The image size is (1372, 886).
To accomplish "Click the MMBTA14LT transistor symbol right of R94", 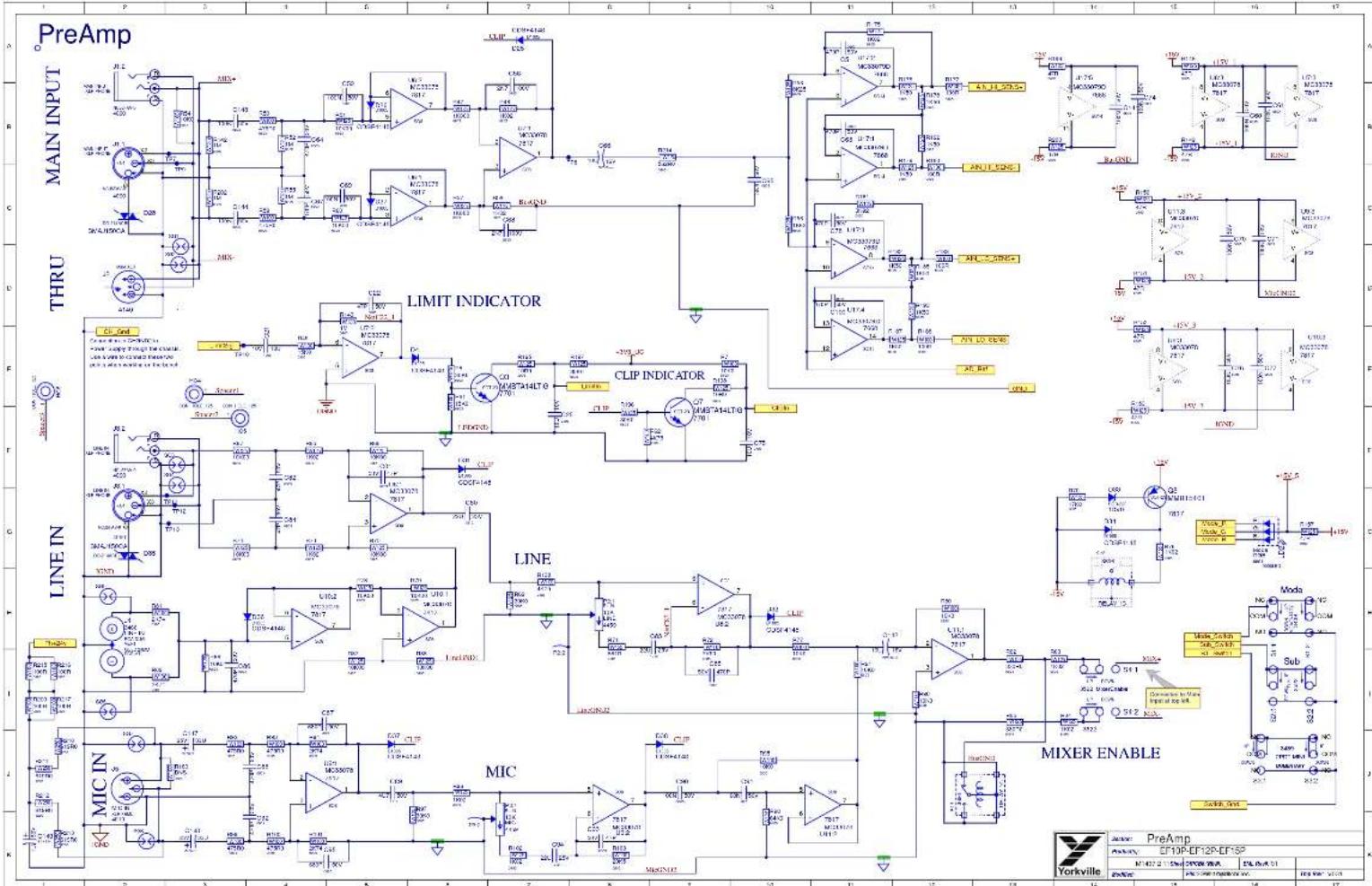I will tap(484, 388).
